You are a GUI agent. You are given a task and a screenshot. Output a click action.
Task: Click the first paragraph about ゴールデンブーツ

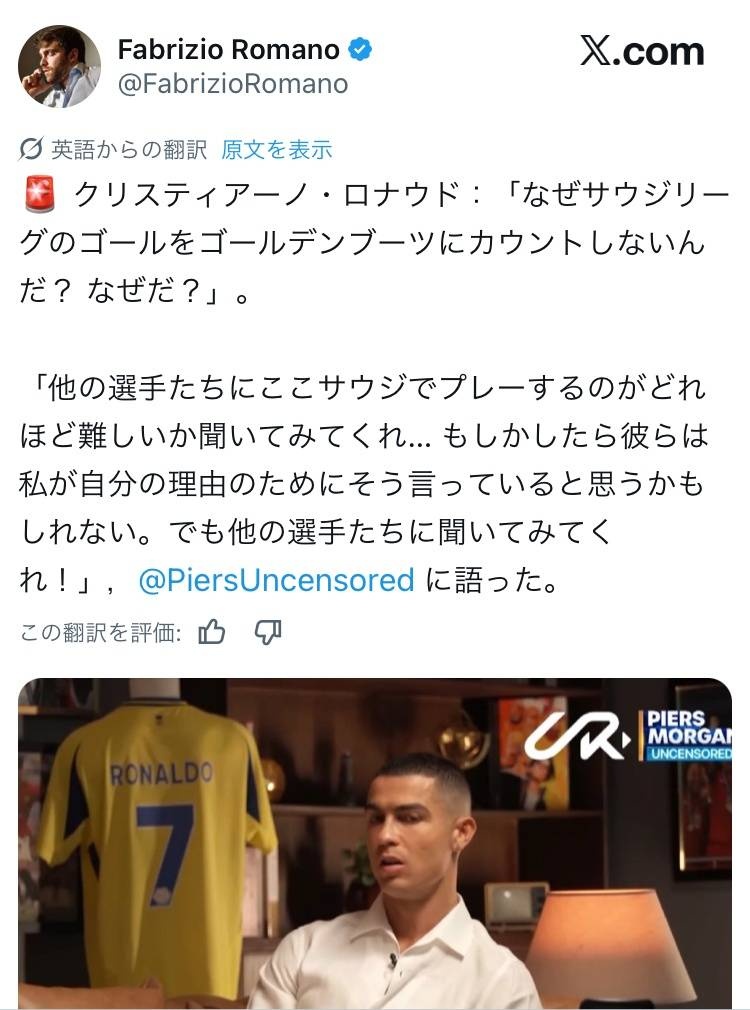click(x=375, y=243)
